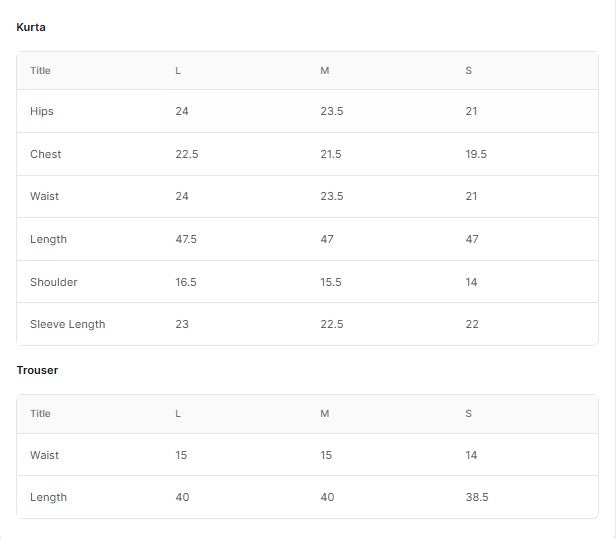The image size is (616, 539).
Task: Click the S column header in Kurta table
Action: coord(468,71)
